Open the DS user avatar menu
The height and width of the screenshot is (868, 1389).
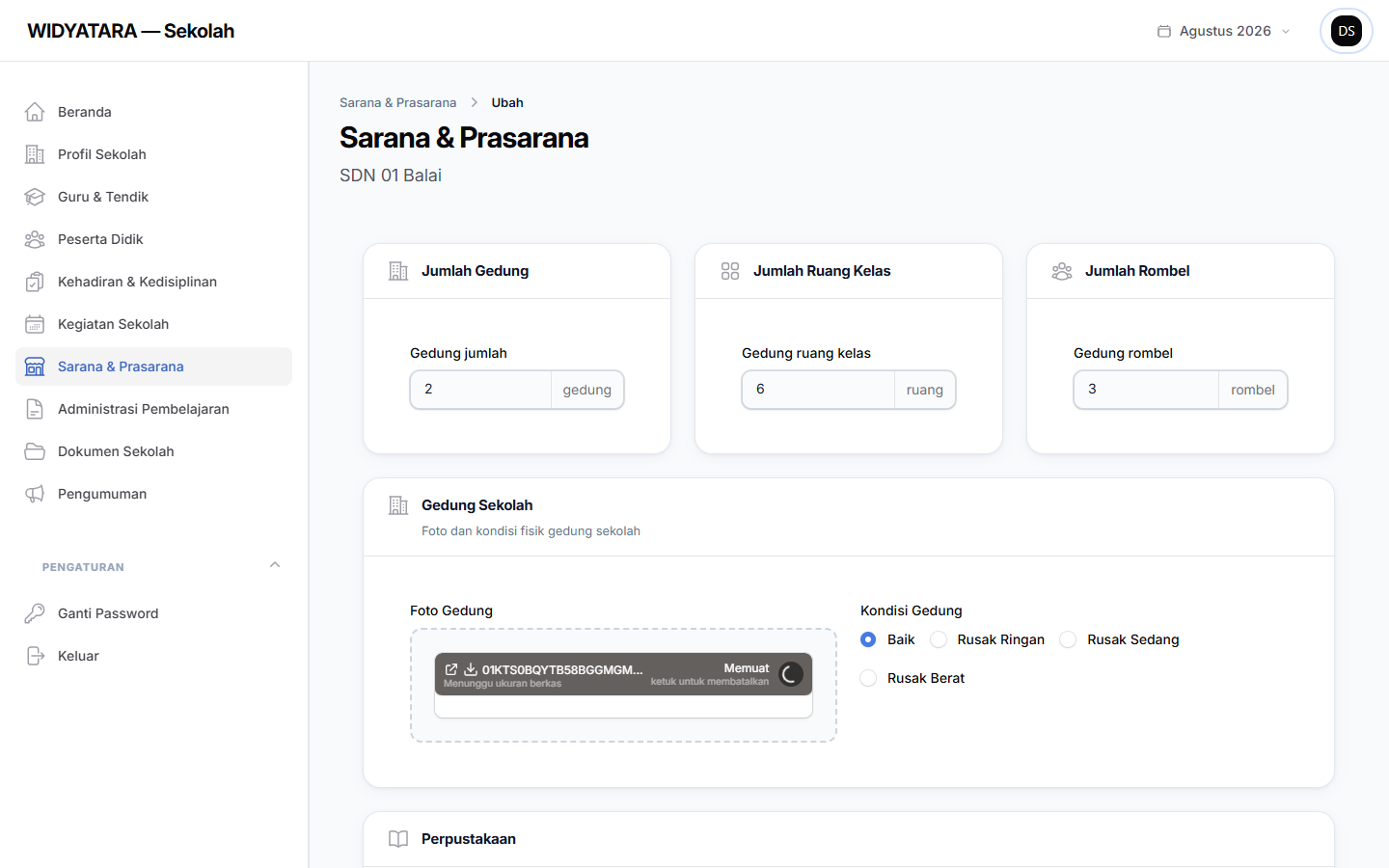click(1347, 31)
